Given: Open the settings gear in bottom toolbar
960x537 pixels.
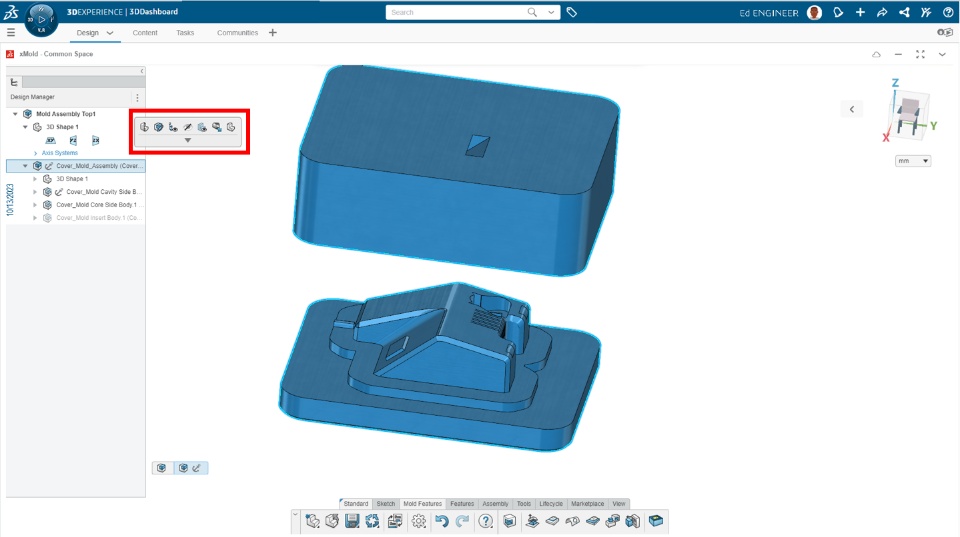Looking at the screenshot, I should point(419,521).
